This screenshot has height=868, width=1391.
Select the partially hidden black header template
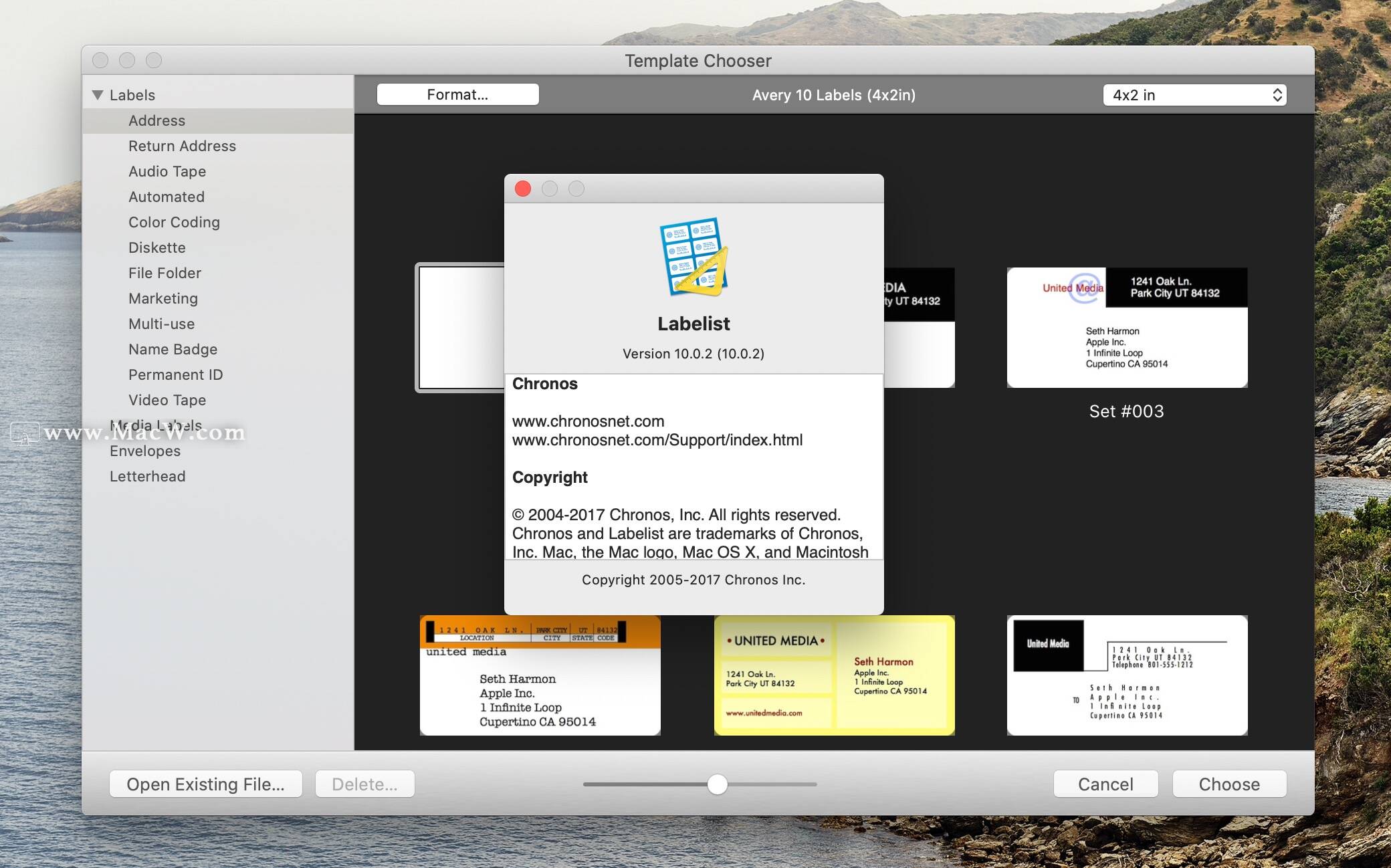[919, 328]
